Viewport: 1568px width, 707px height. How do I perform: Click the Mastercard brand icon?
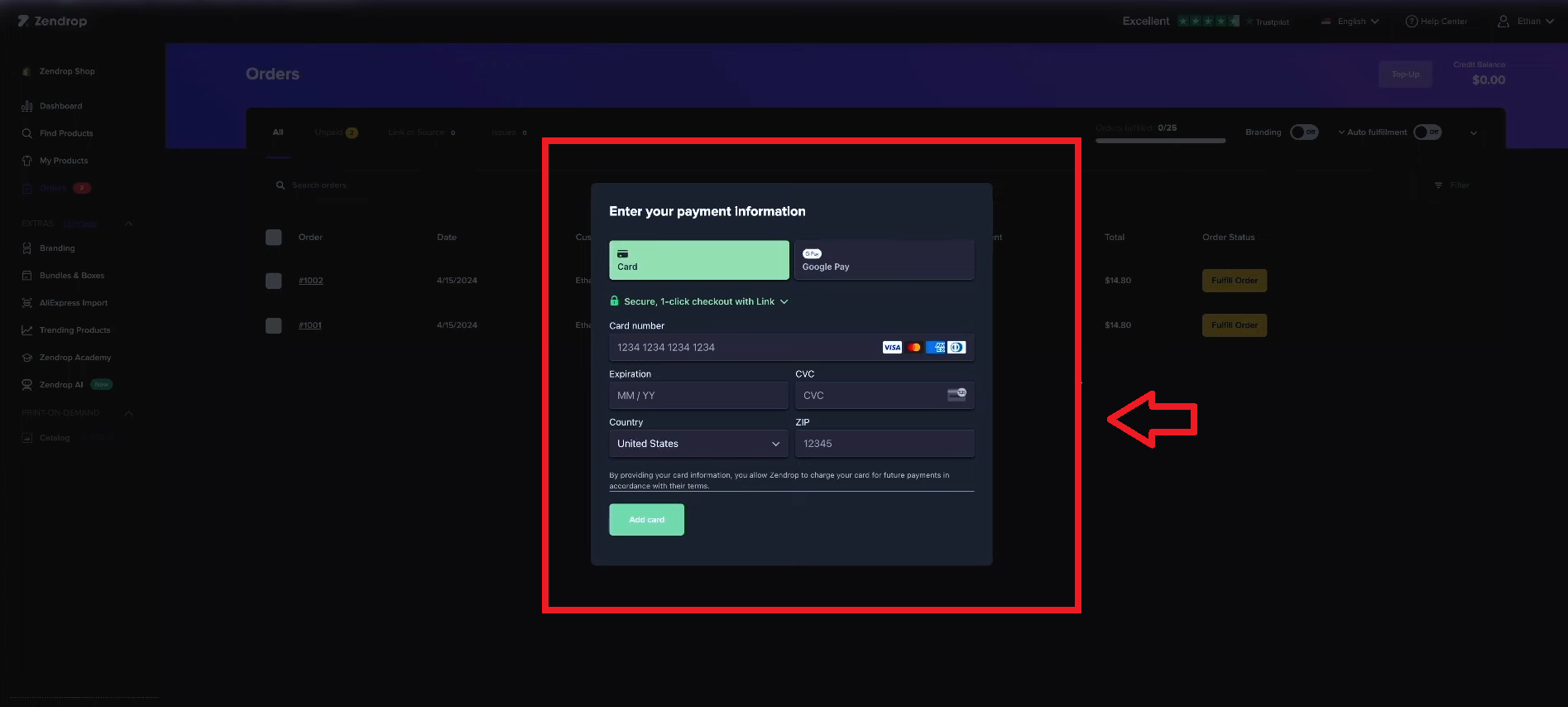tap(913, 348)
